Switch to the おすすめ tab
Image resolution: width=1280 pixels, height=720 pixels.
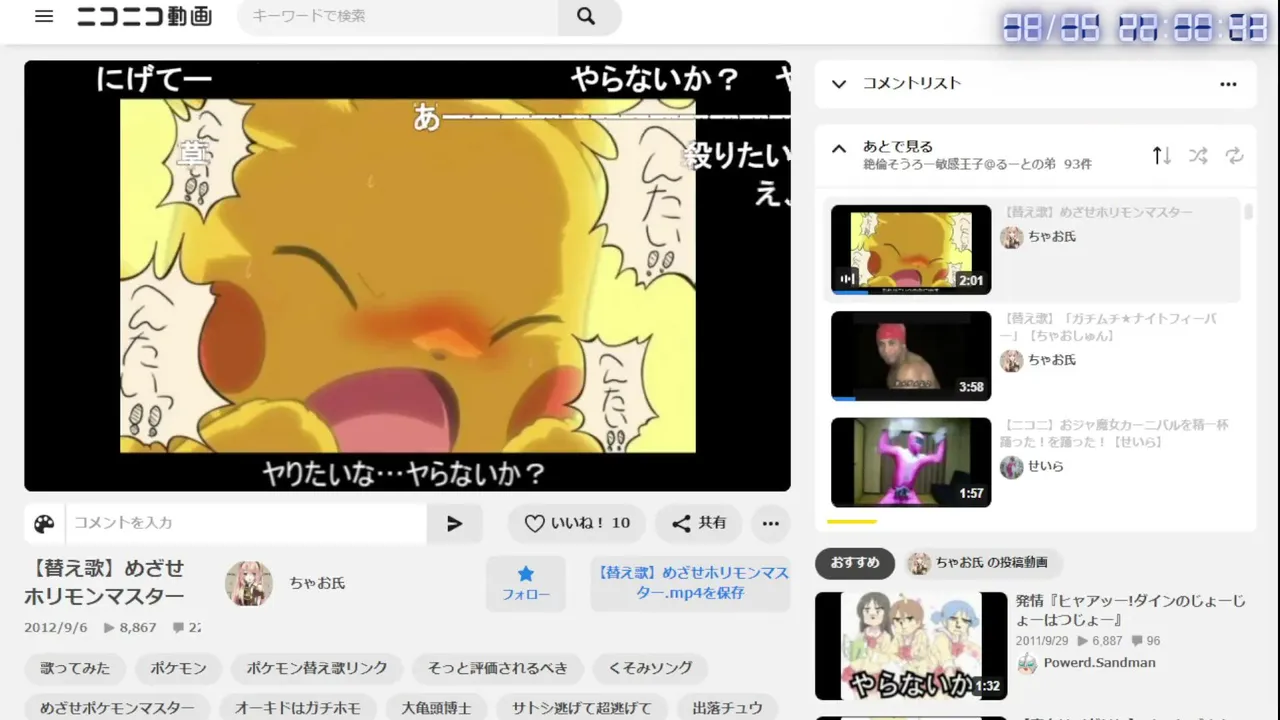pyautogui.click(x=855, y=563)
